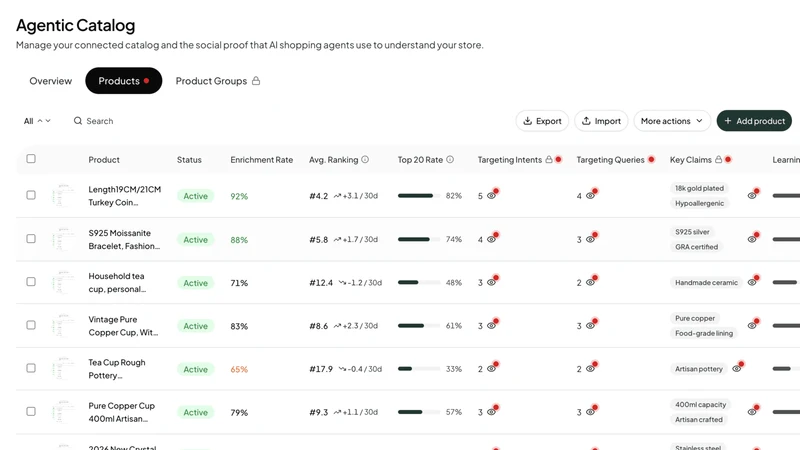800x450 pixels.
Task: Open the locked Product Groups tab
Action: pos(217,81)
